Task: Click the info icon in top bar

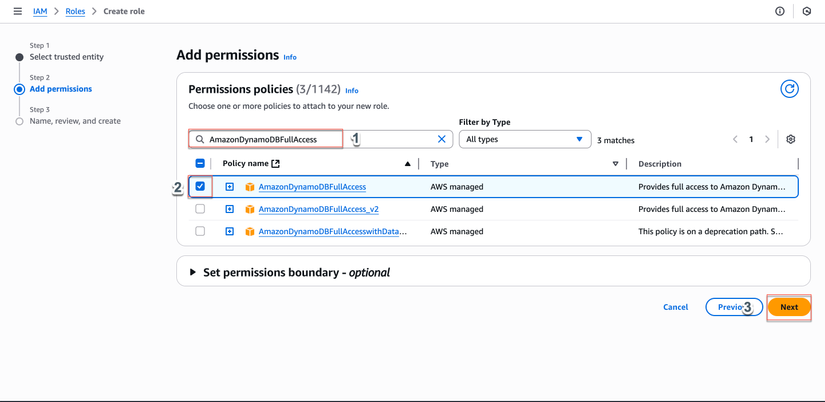Action: (780, 11)
